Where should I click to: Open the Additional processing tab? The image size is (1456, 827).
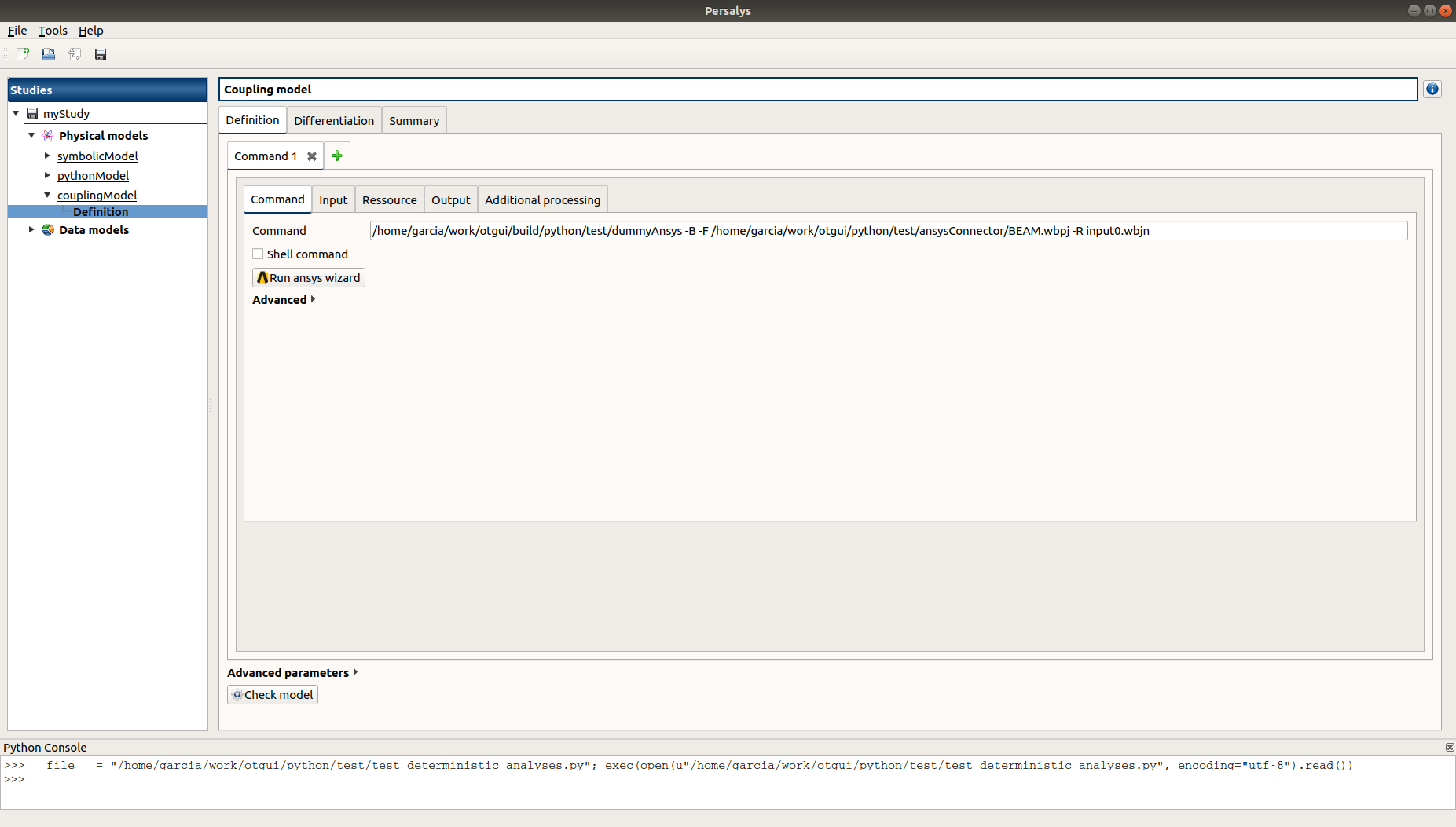click(x=542, y=200)
